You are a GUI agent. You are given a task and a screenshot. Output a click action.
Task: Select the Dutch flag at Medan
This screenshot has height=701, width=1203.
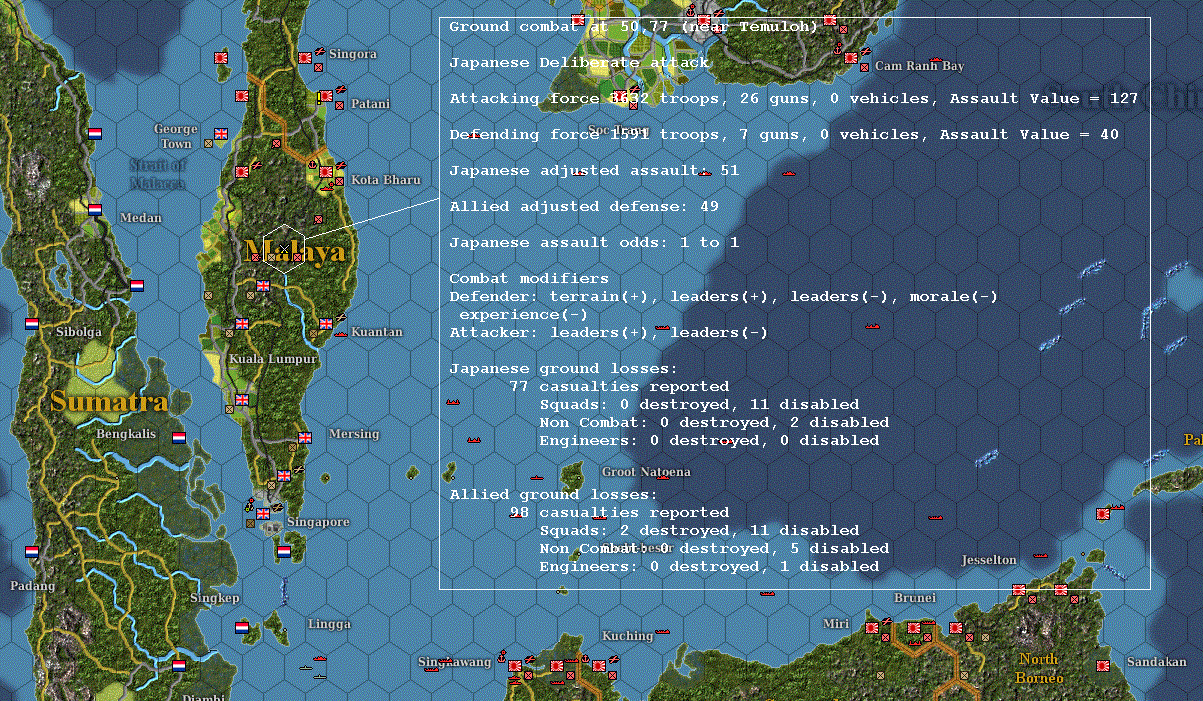[x=95, y=210]
